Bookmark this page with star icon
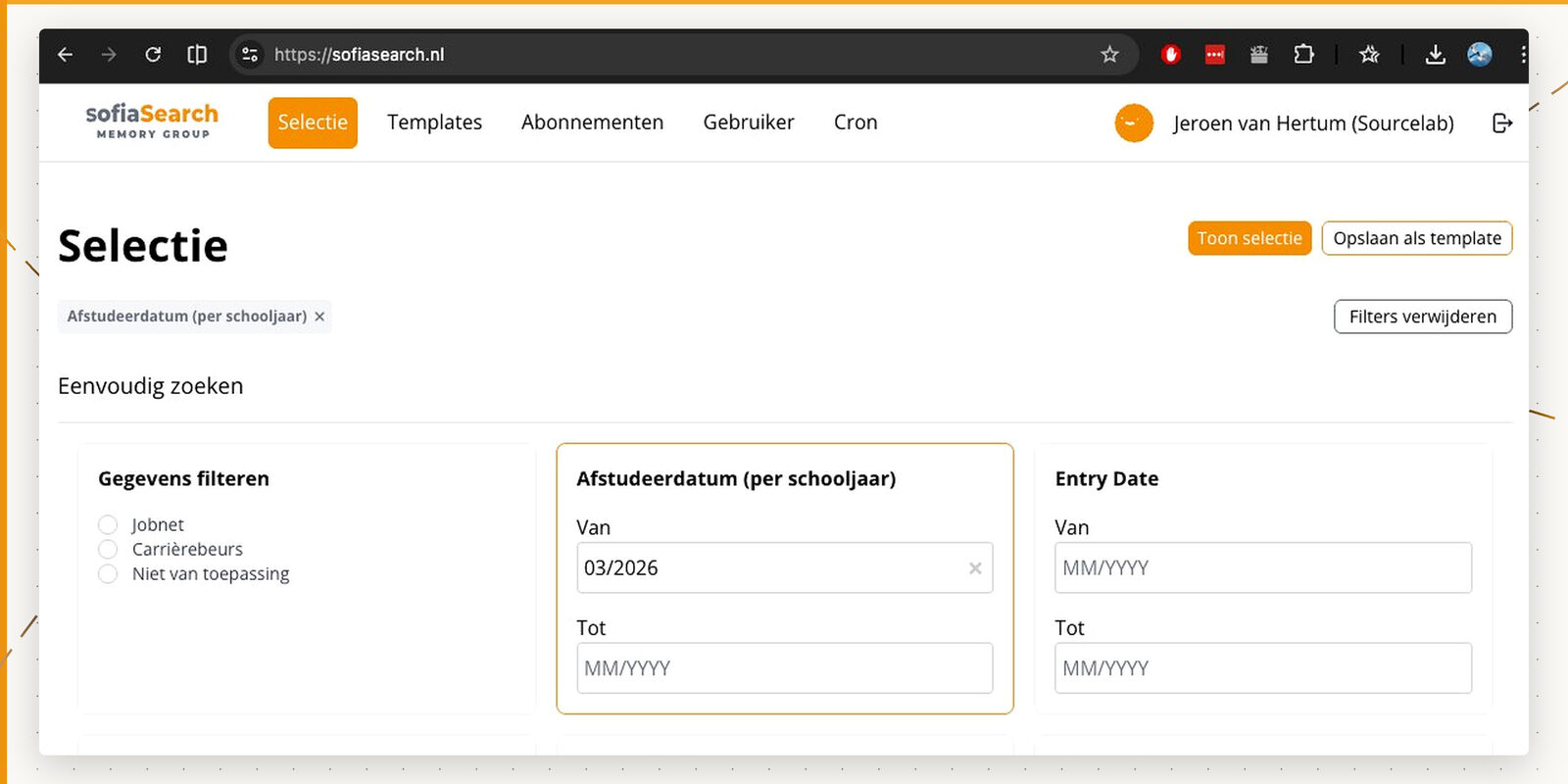 click(1109, 55)
